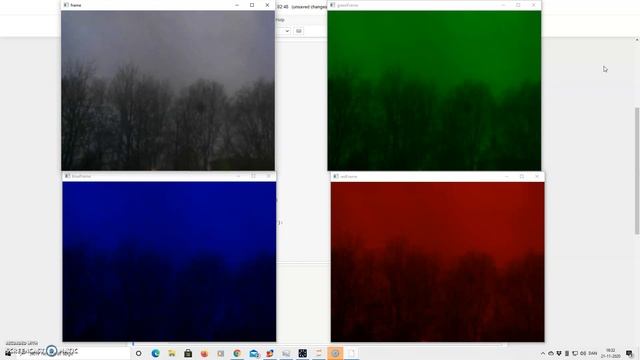Screen dimensions: 640x360
Task: Open OneDrive cloud icon in the tray
Action: [x=551, y=353]
